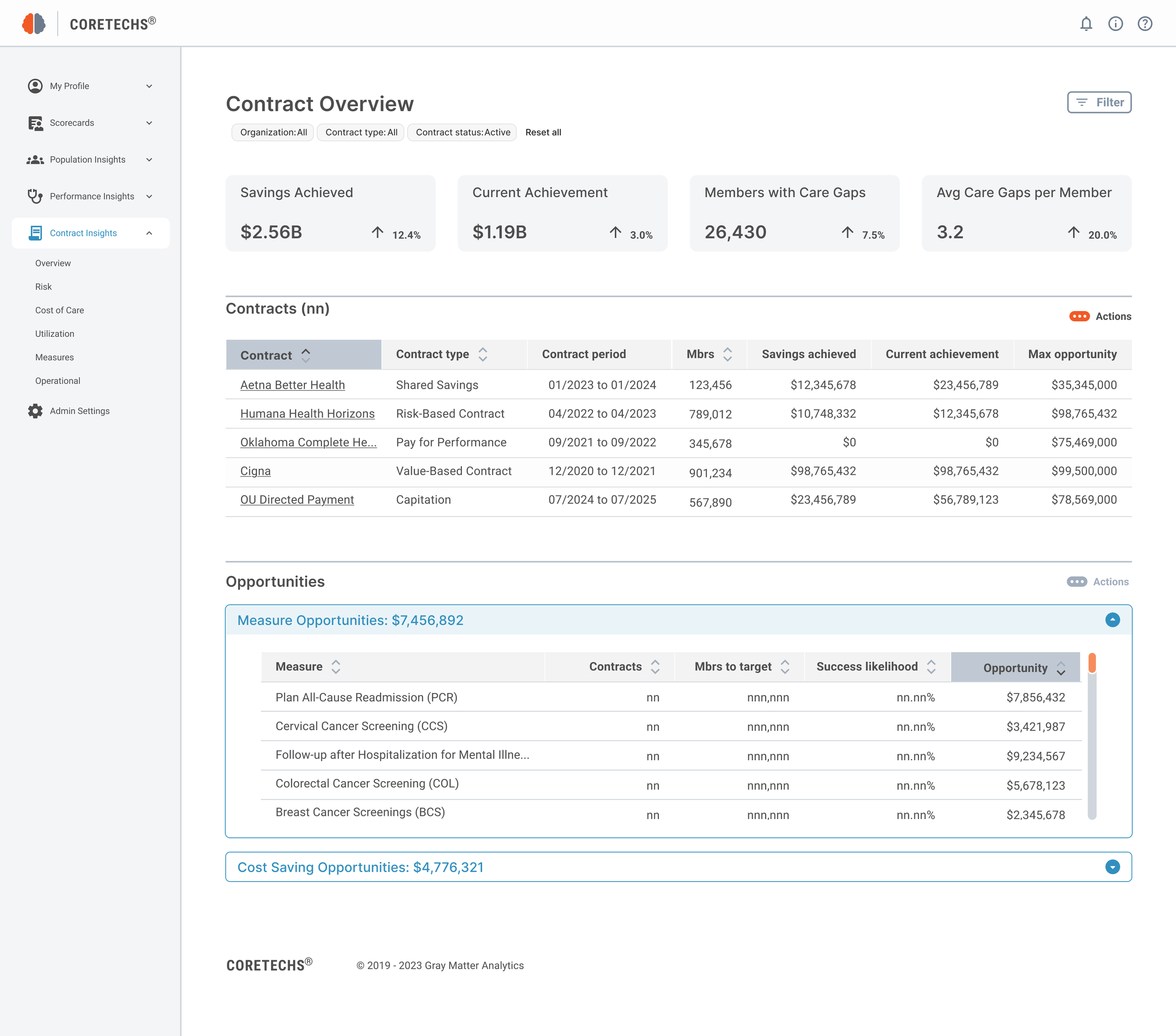Open the Aetna Better Health contract link
The image size is (1176, 1036).
pos(292,385)
